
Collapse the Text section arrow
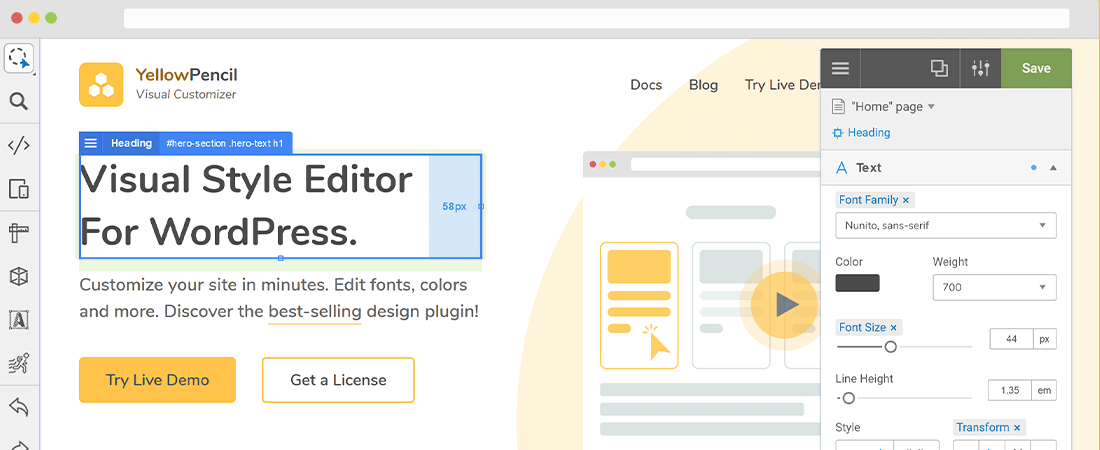coord(1053,168)
